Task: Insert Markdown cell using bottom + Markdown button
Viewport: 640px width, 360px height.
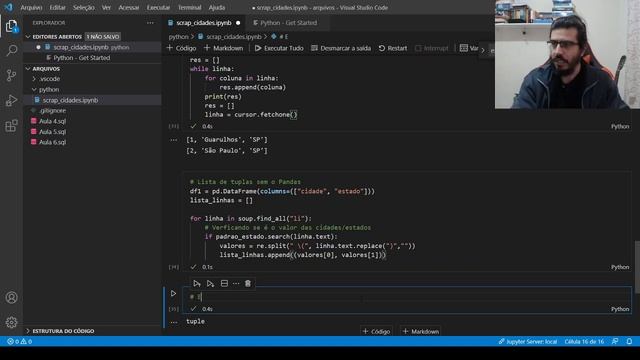Action: pyautogui.click(x=421, y=331)
